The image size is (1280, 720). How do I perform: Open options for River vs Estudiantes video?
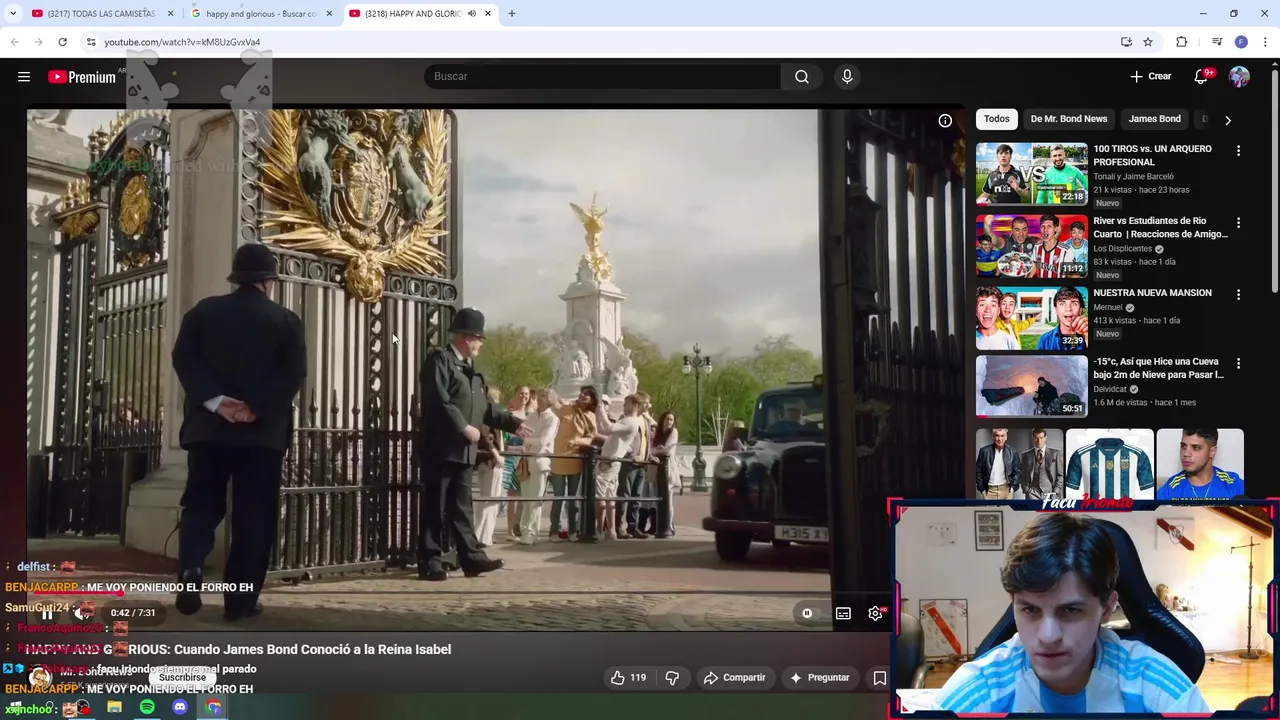[x=1238, y=223]
